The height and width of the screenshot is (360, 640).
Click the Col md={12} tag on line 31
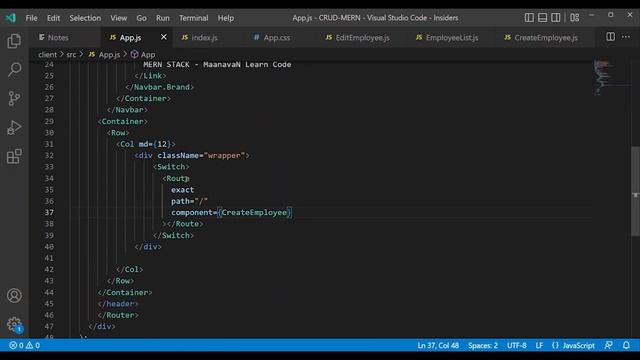146,144
